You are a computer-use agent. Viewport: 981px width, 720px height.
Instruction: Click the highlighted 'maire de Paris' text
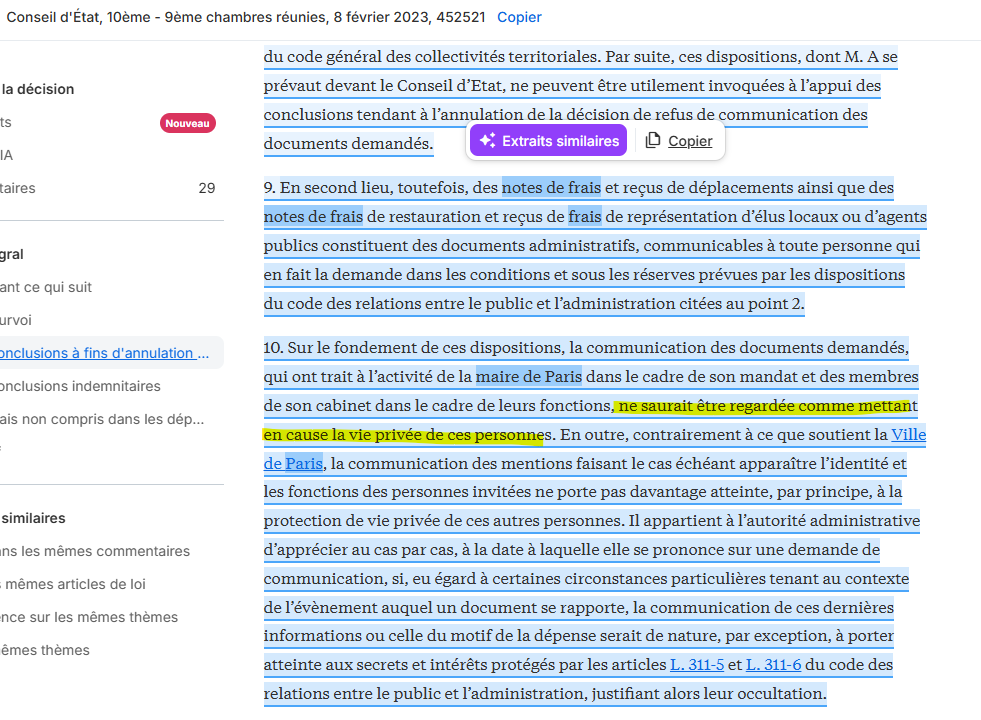tap(529, 377)
